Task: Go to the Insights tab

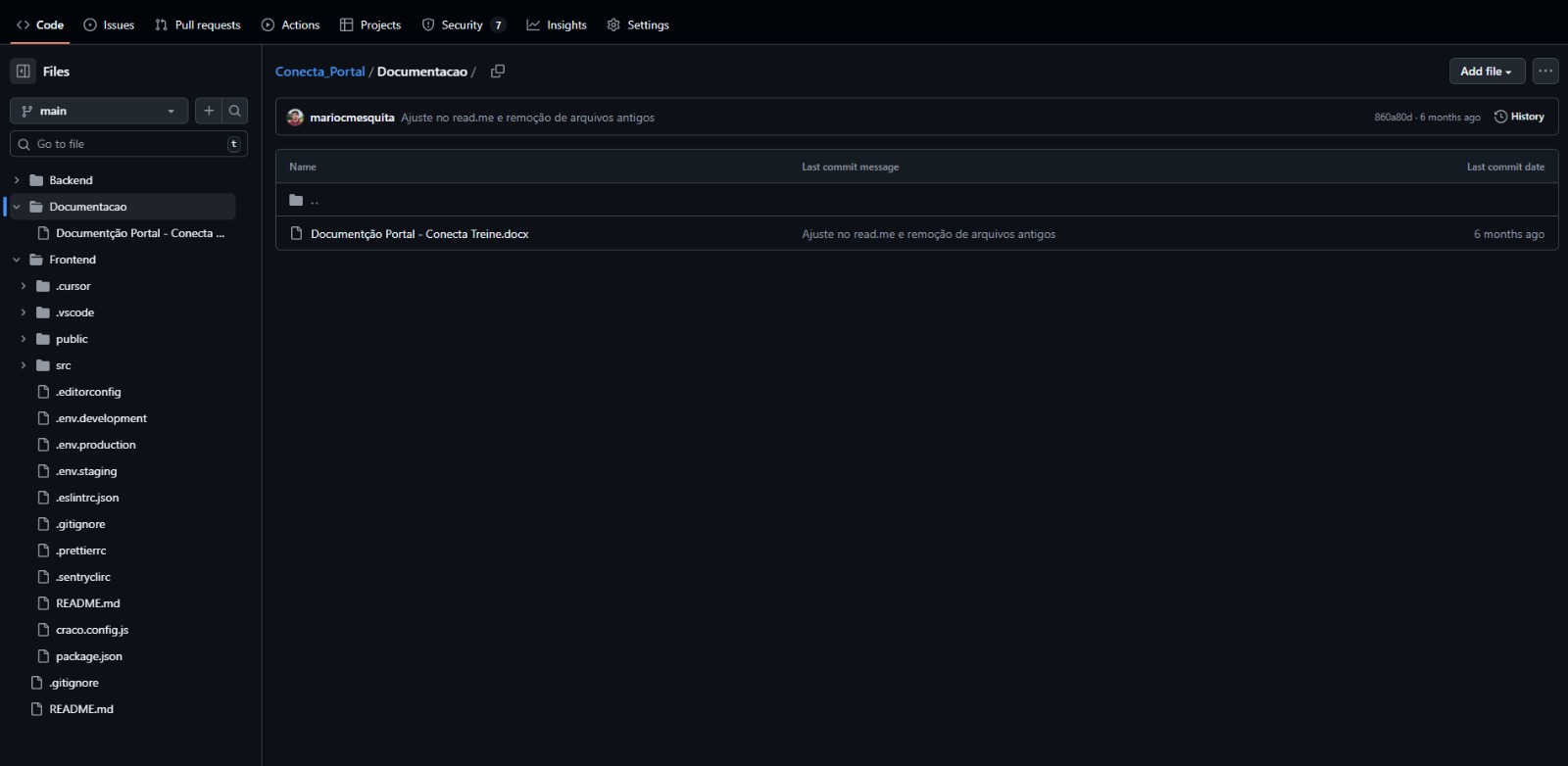Action: [557, 24]
